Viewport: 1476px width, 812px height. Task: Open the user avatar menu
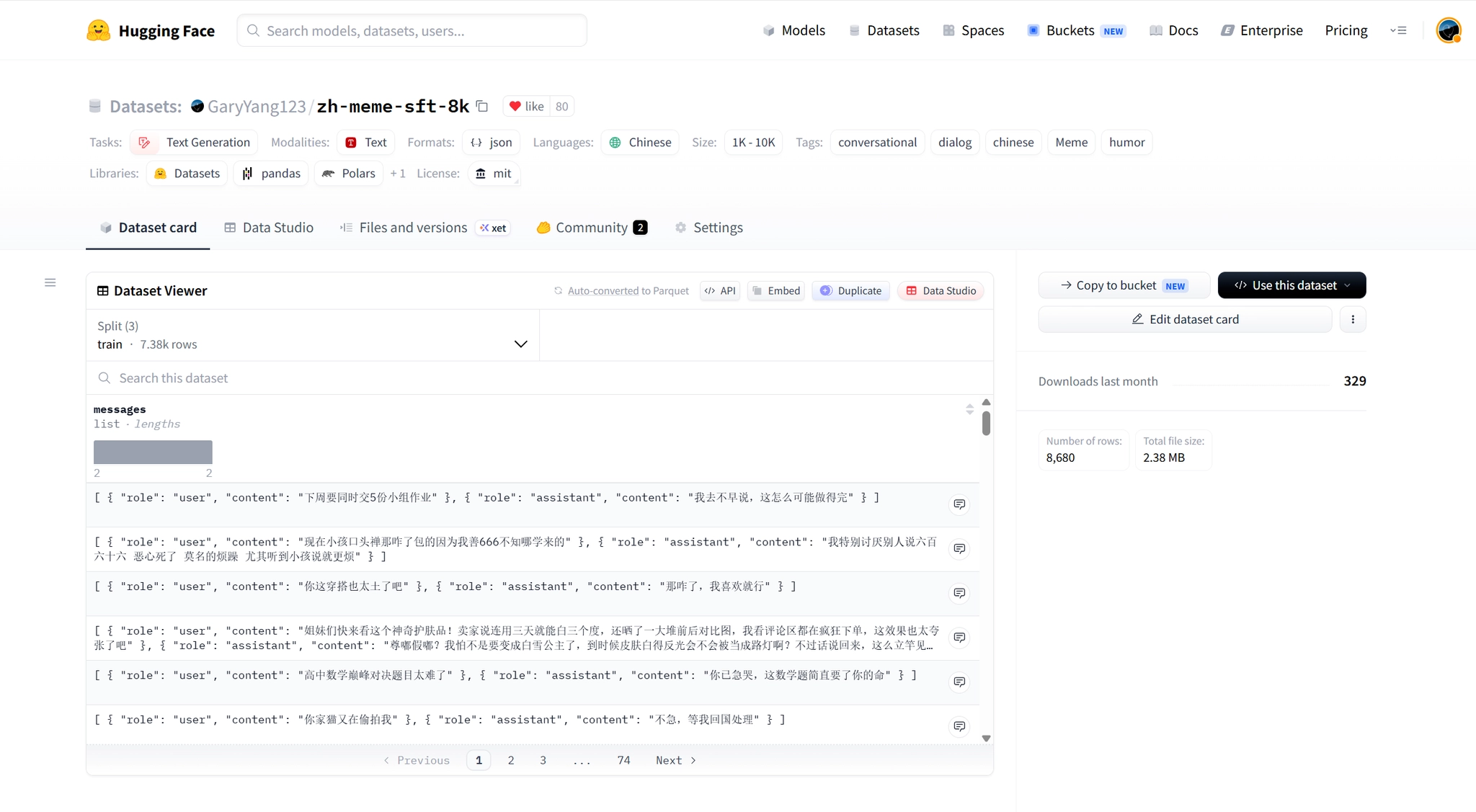pyautogui.click(x=1448, y=30)
